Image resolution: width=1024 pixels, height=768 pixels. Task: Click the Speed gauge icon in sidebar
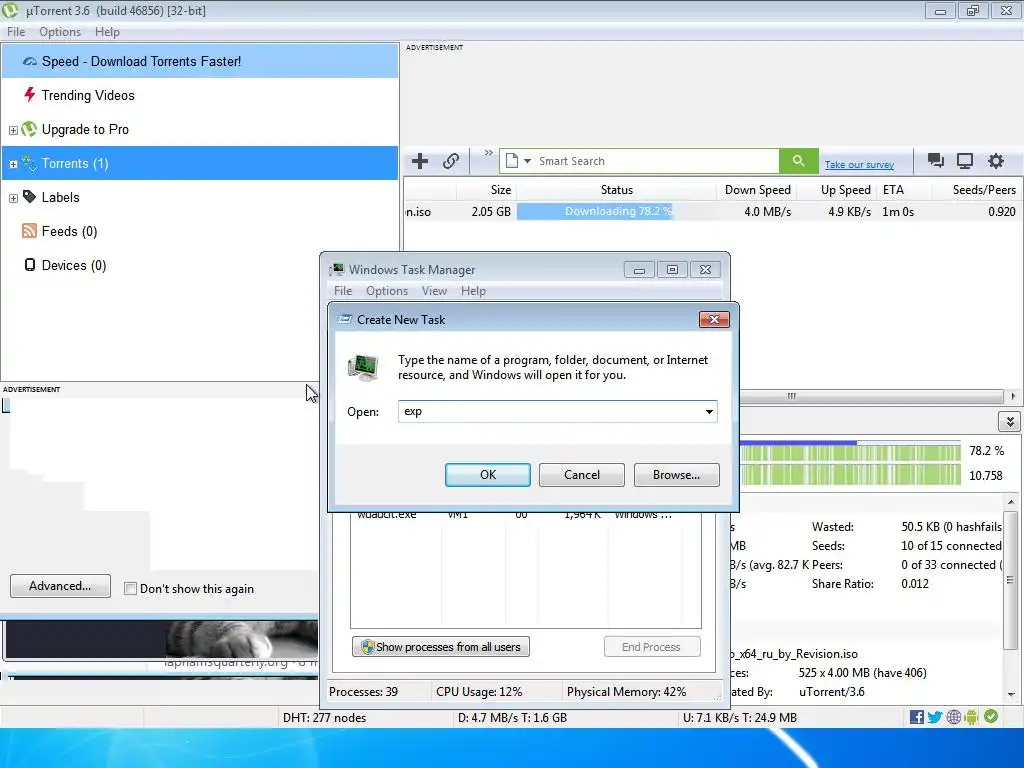[x=29, y=61]
